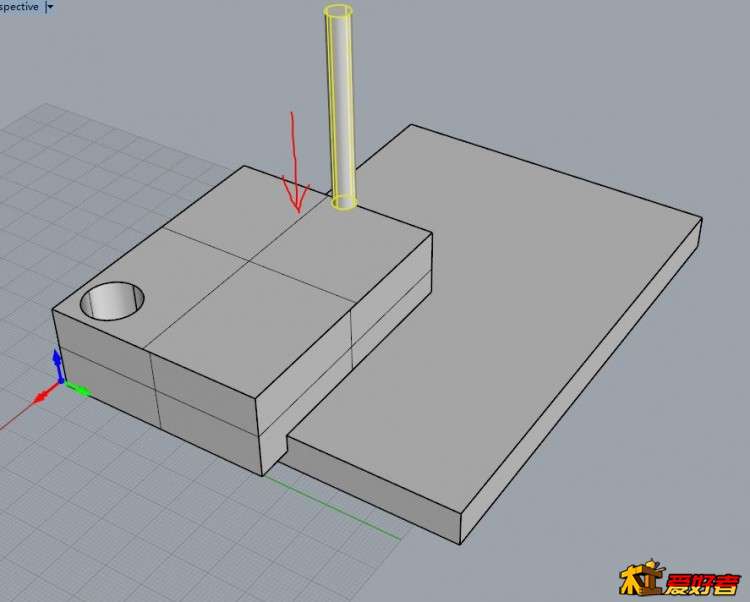The width and height of the screenshot is (750, 602).
Task: Select the yellow highlighted cylinder object
Action: [341, 108]
